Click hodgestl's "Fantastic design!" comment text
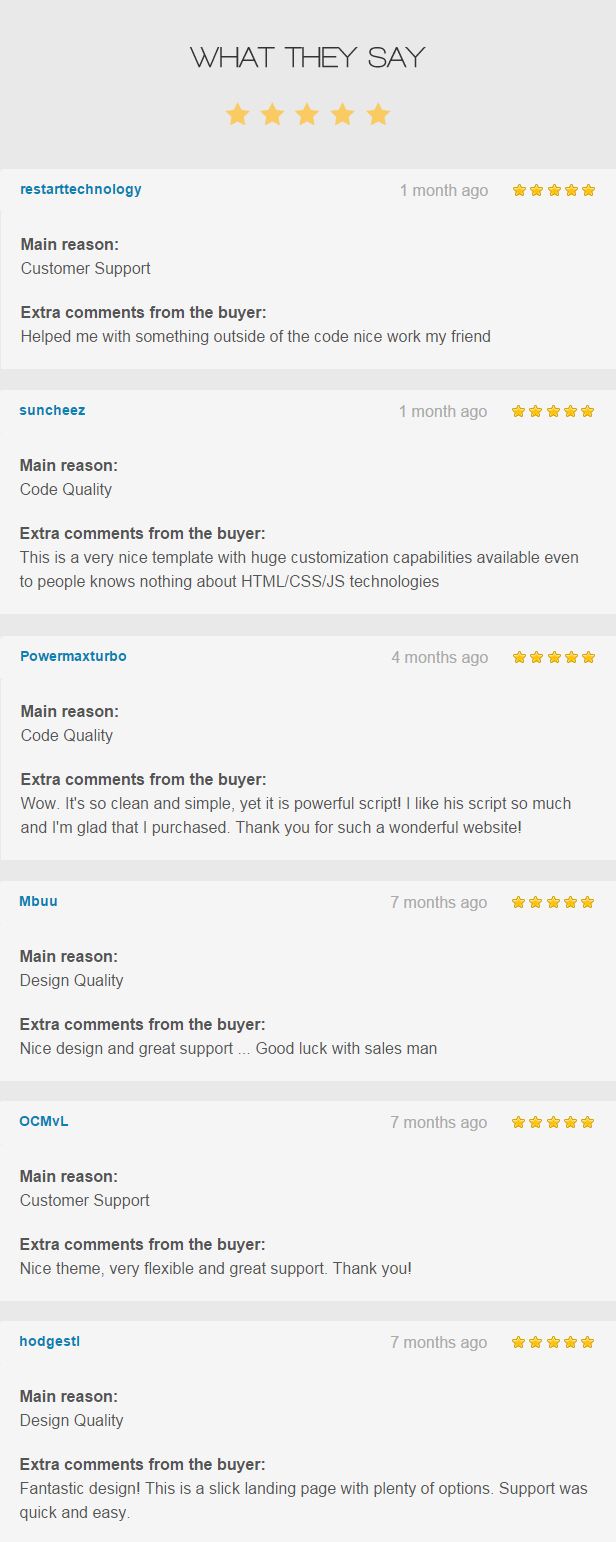Image resolution: width=616 pixels, height=1542 pixels. [x=303, y=1500]
